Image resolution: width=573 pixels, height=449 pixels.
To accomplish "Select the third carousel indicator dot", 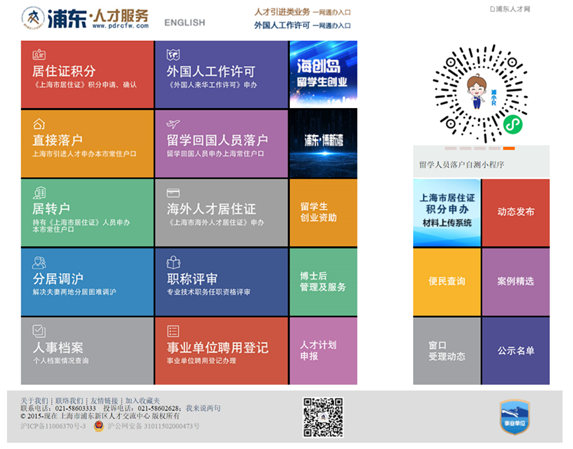I will click(480, 148).
